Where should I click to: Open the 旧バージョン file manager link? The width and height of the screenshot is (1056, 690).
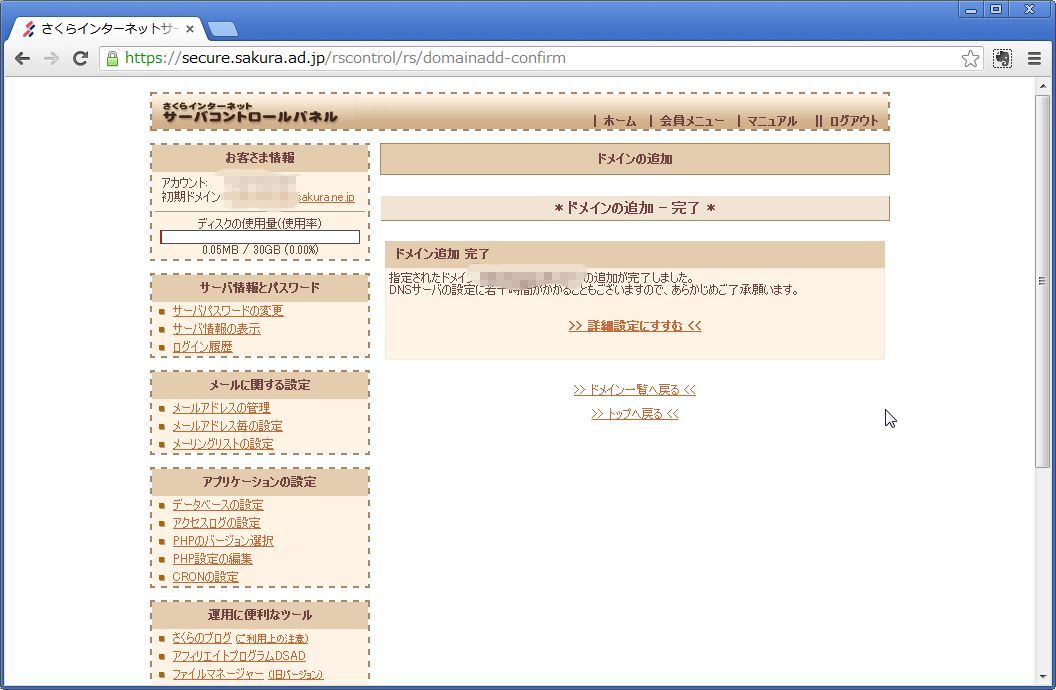point(295,675)
